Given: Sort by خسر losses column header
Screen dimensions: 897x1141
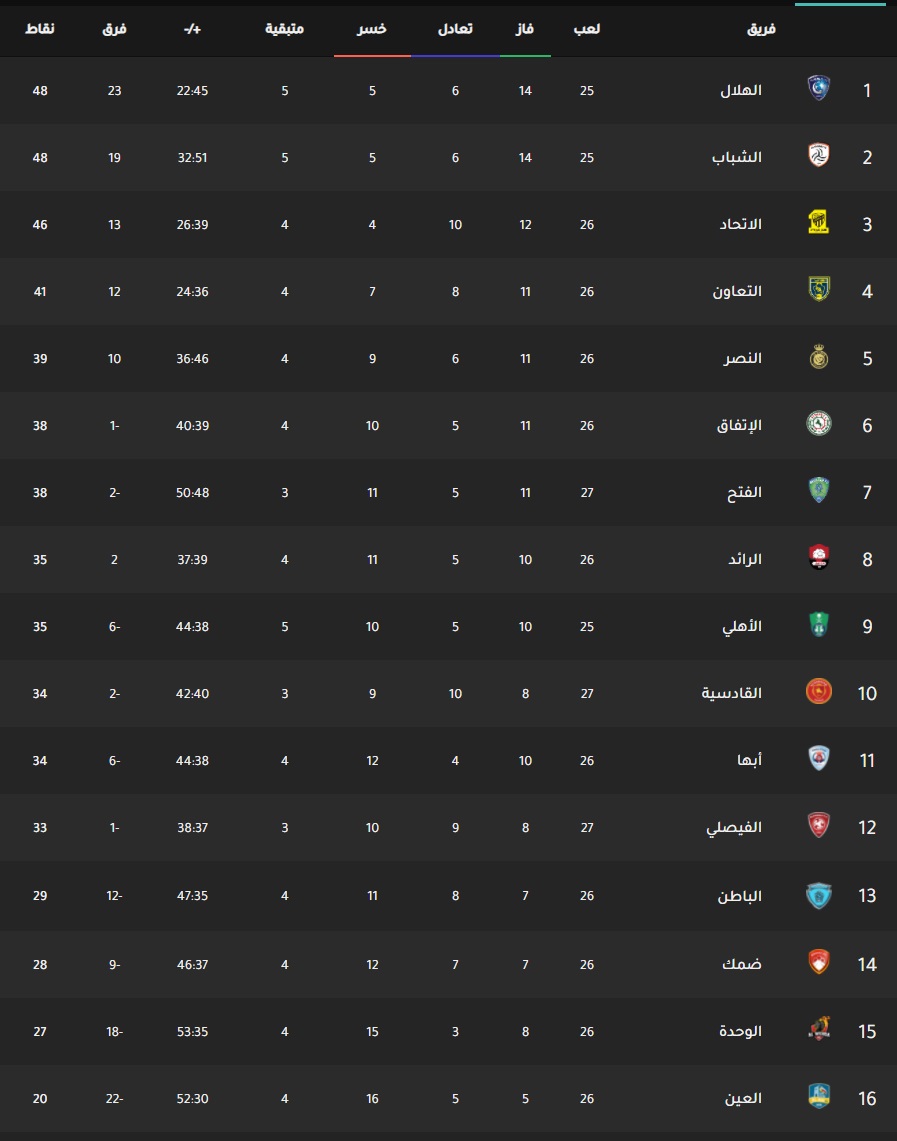Looking at the screenshot, I should click(372, 29).
